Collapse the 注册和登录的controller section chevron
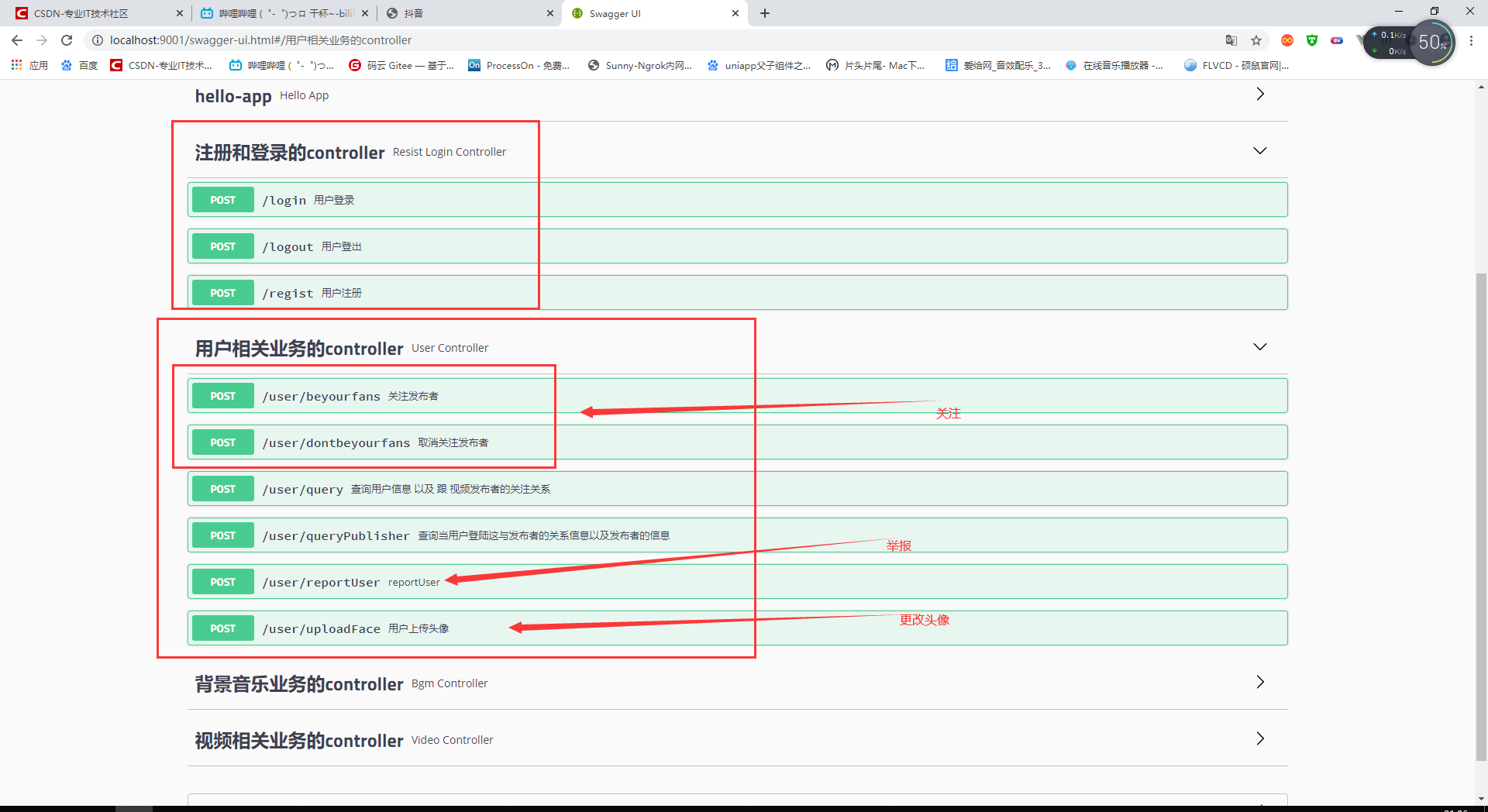 click(1260, 150)
